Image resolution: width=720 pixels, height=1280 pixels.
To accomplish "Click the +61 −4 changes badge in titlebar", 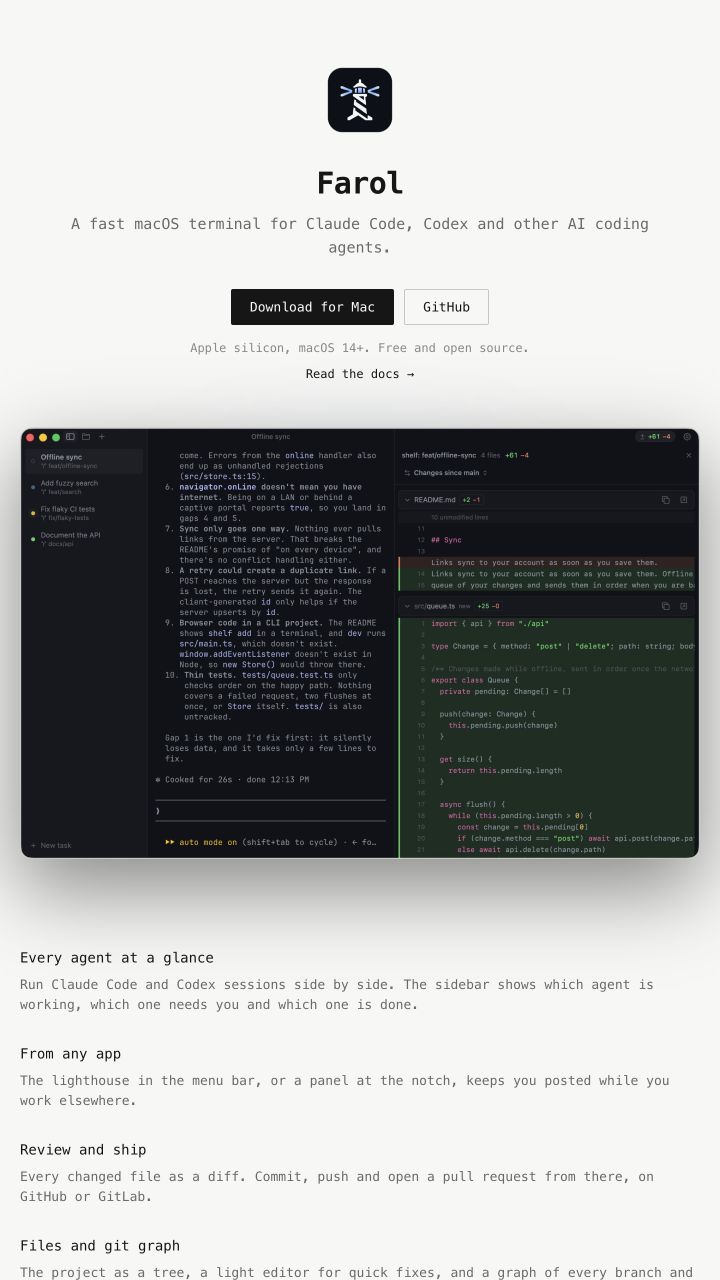I will [656, 437].
